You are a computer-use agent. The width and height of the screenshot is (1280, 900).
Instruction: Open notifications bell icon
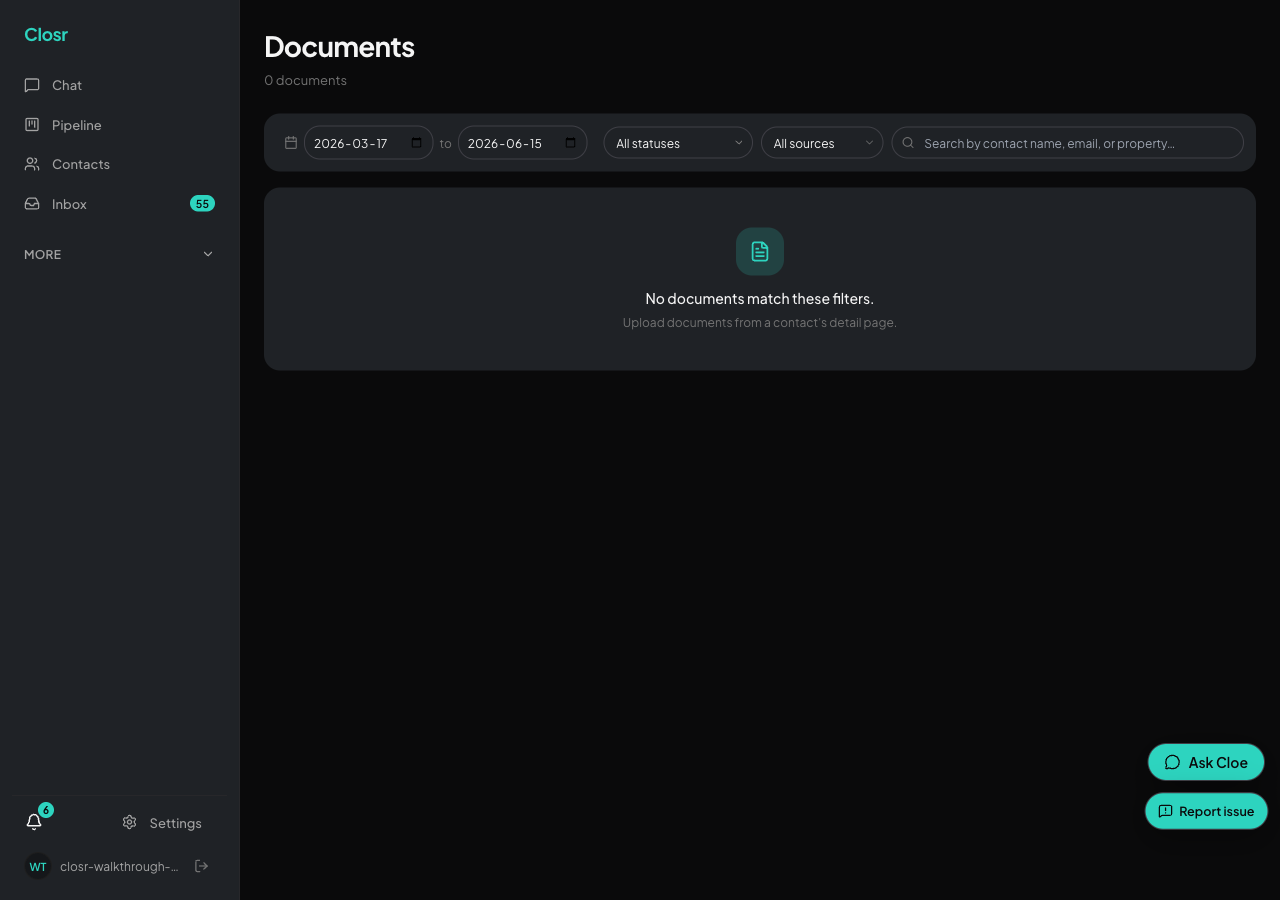click(34, 822)
